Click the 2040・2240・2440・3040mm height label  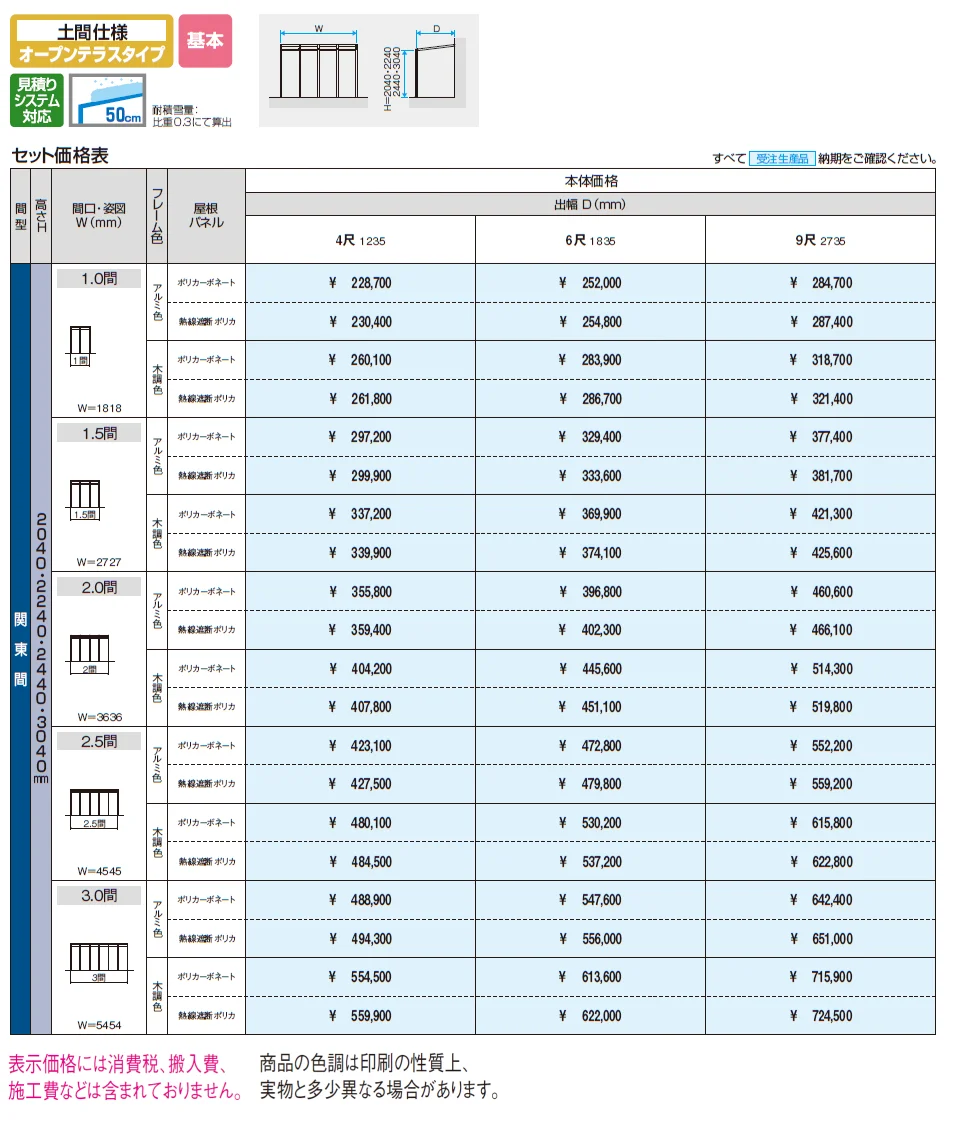pyautogui.click(x=41, y=649)
